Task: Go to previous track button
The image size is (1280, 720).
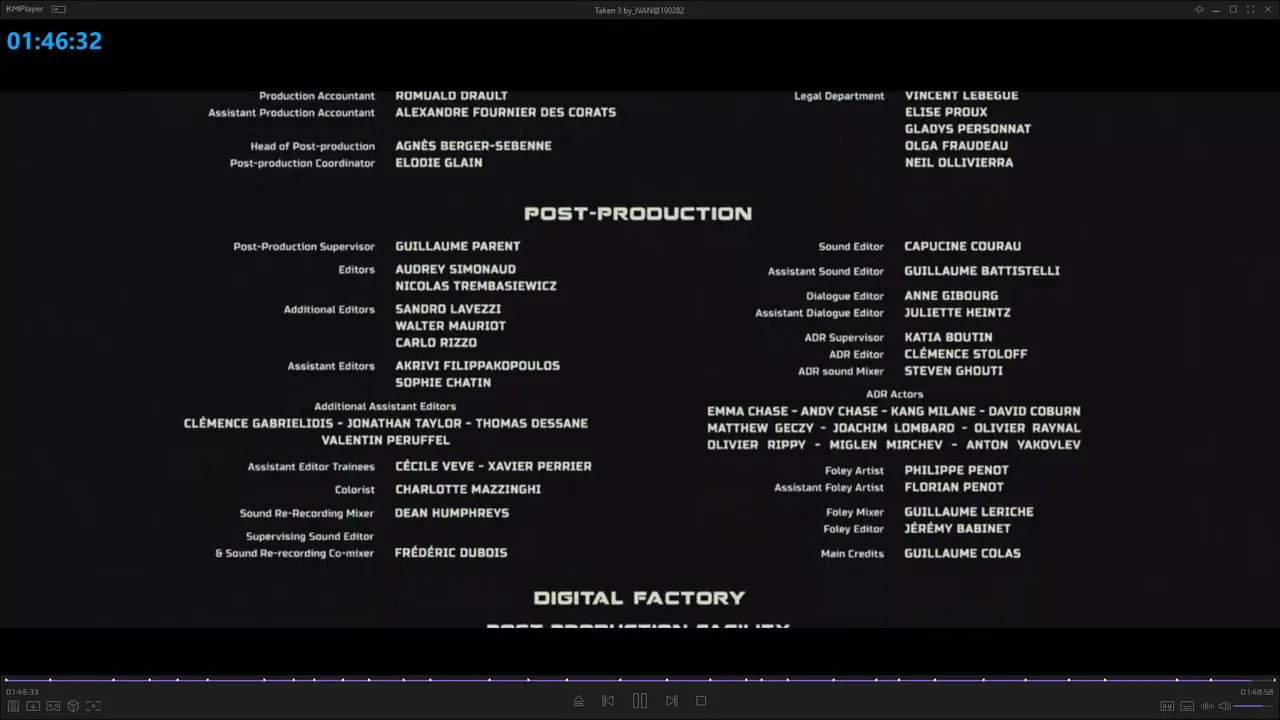Action: pos(608,701)
